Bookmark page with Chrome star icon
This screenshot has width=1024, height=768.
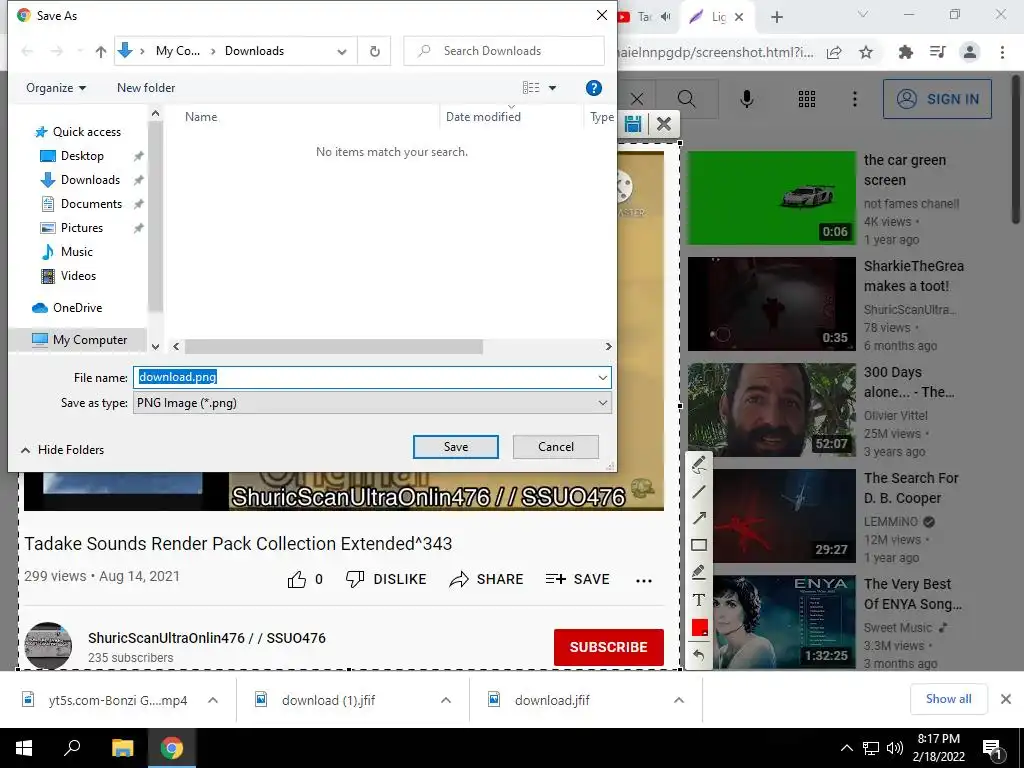[866, 52]
